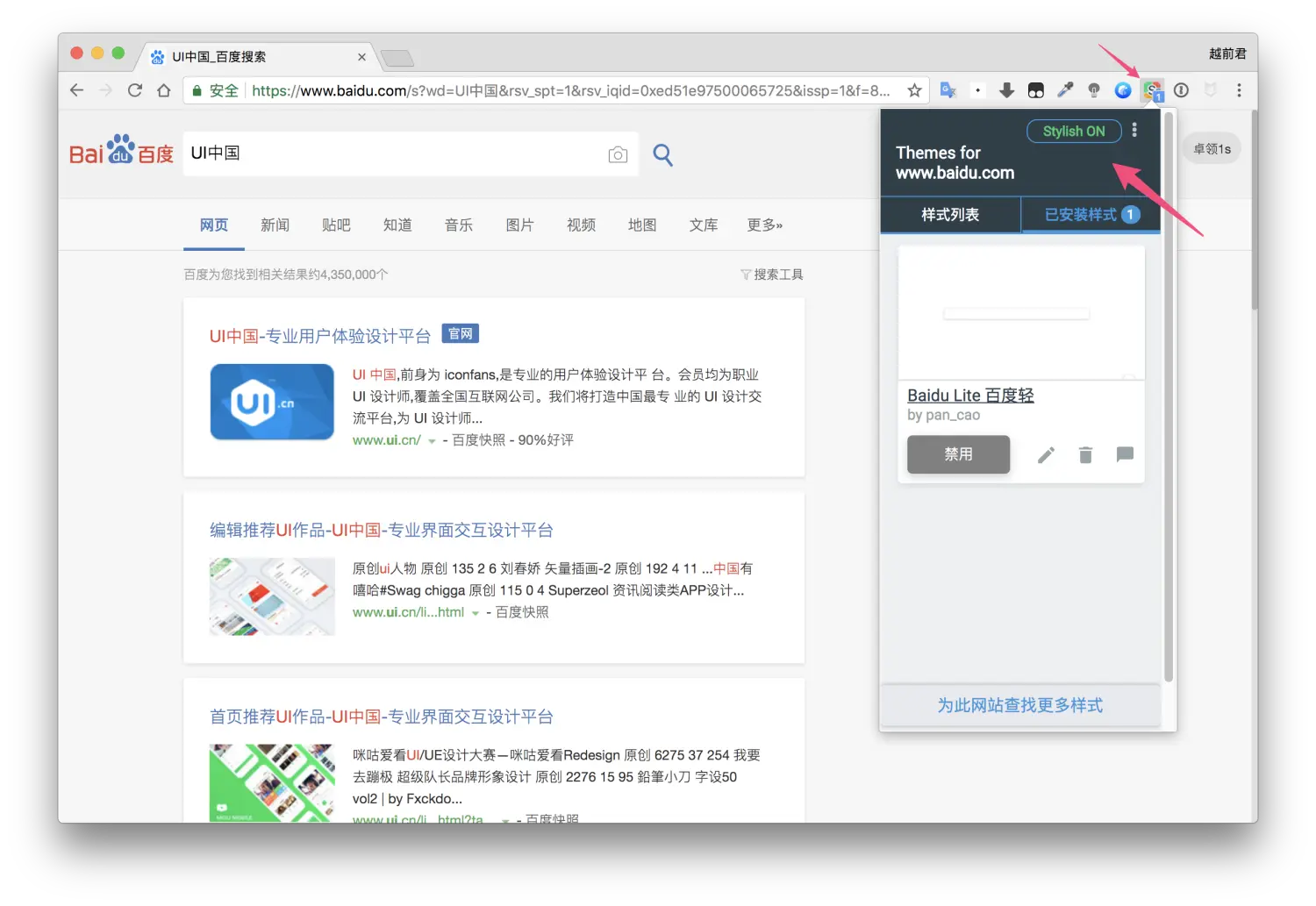
Task: Open the 首页推荐UI作品 search result
Action: (x=381, y=717)
